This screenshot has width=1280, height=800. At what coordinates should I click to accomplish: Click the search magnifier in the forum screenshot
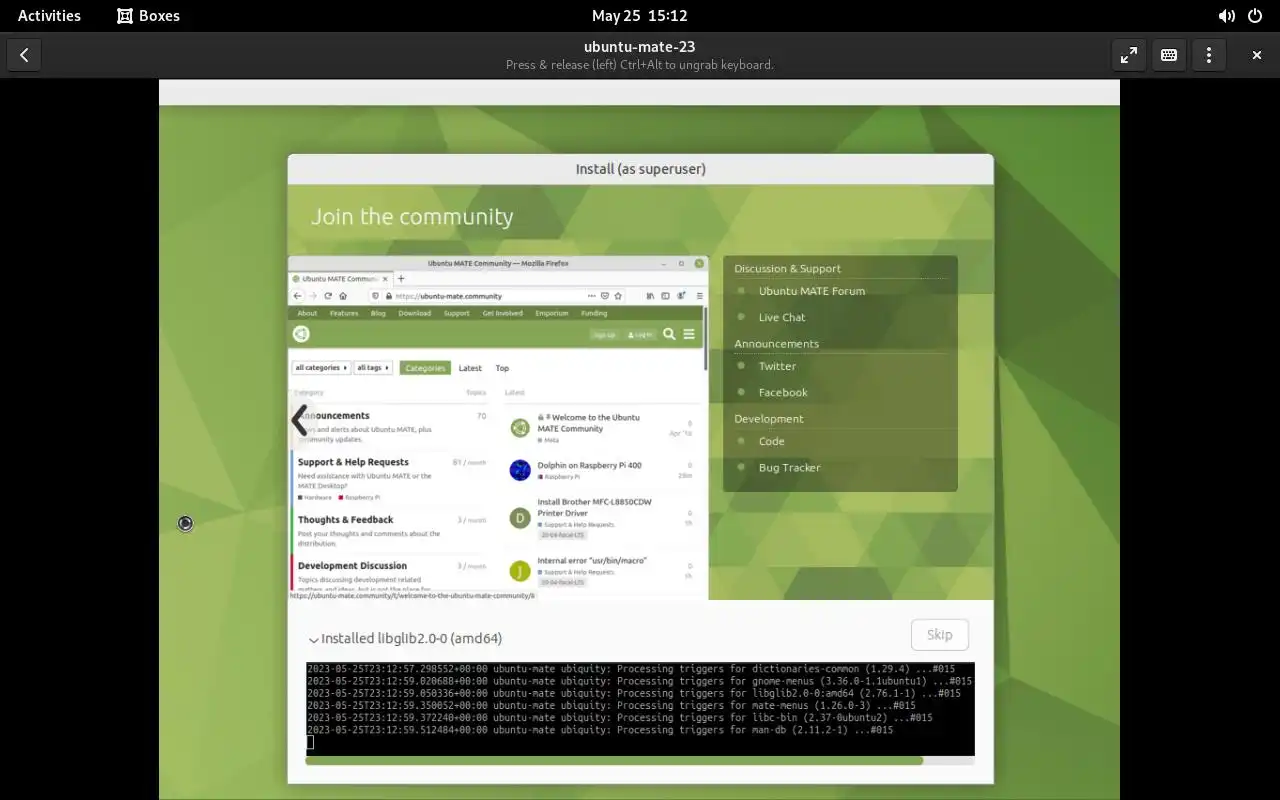pyautogui.click(x=669, y=334)
